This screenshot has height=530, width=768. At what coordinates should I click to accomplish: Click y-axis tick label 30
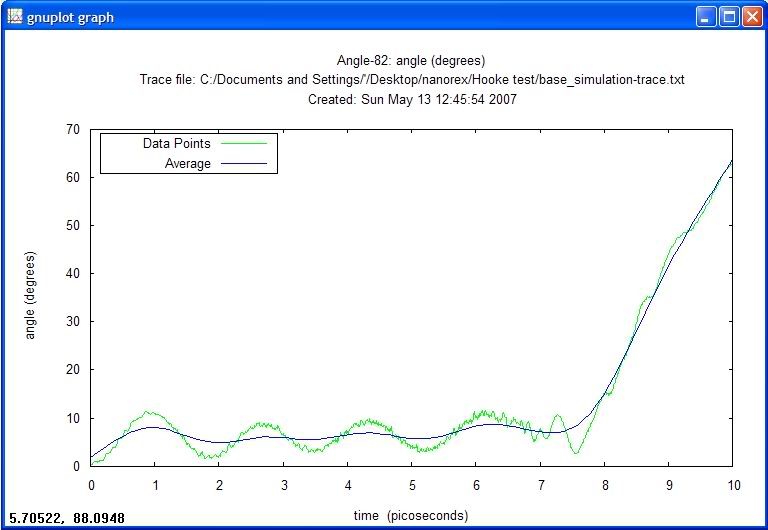tap(72, 321)
